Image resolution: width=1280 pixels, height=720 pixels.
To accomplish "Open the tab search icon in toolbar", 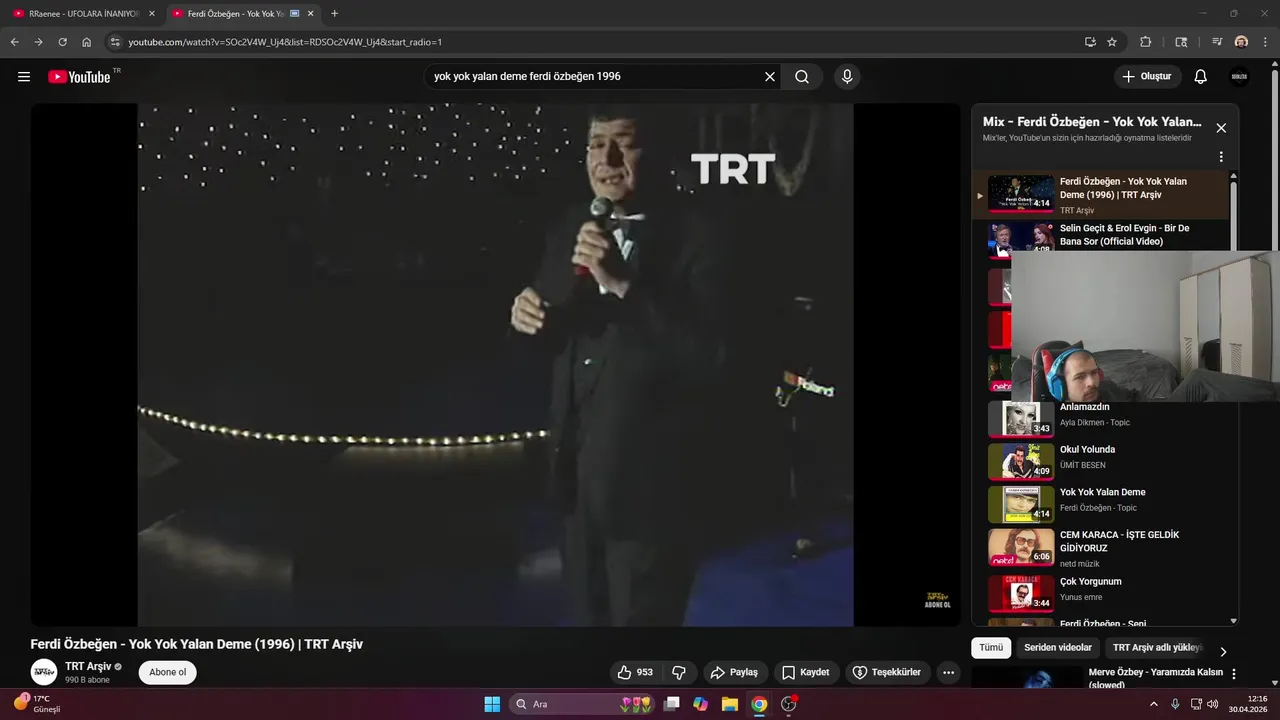I will coord(1181,42).
